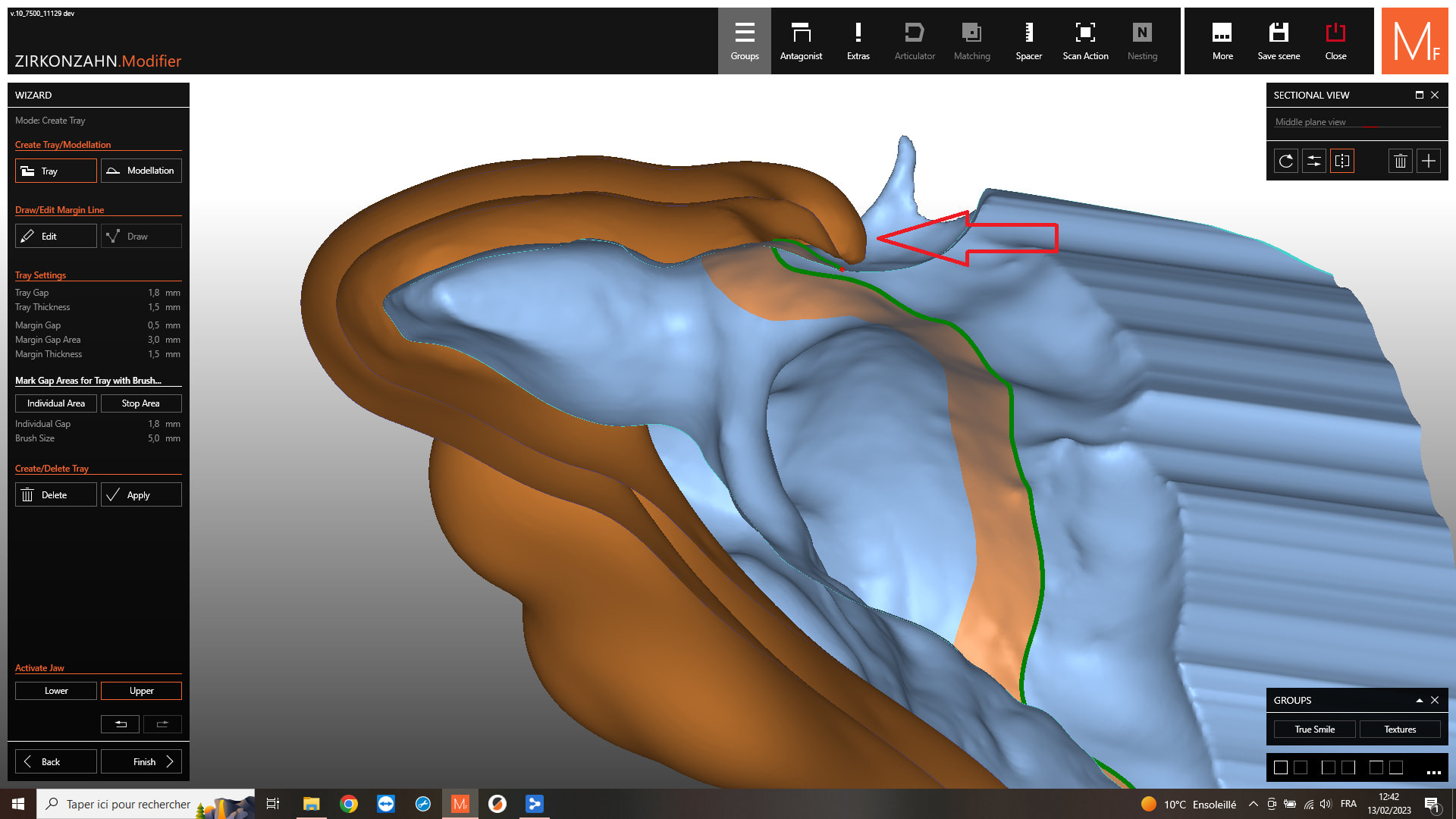This screenshot has height=819, width=1456.
Task: Delete the sectional plane with trash icon
Action: tap(1401, 161)
